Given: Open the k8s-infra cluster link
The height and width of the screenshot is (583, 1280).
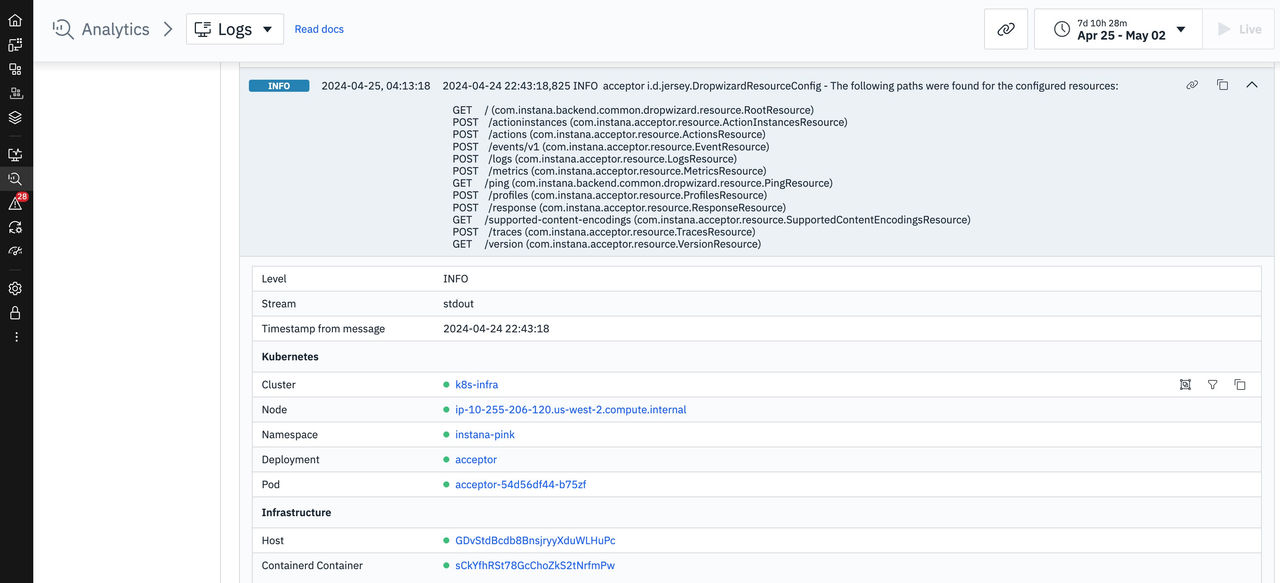Looking at the screenshot, I should tap(476, 384).
